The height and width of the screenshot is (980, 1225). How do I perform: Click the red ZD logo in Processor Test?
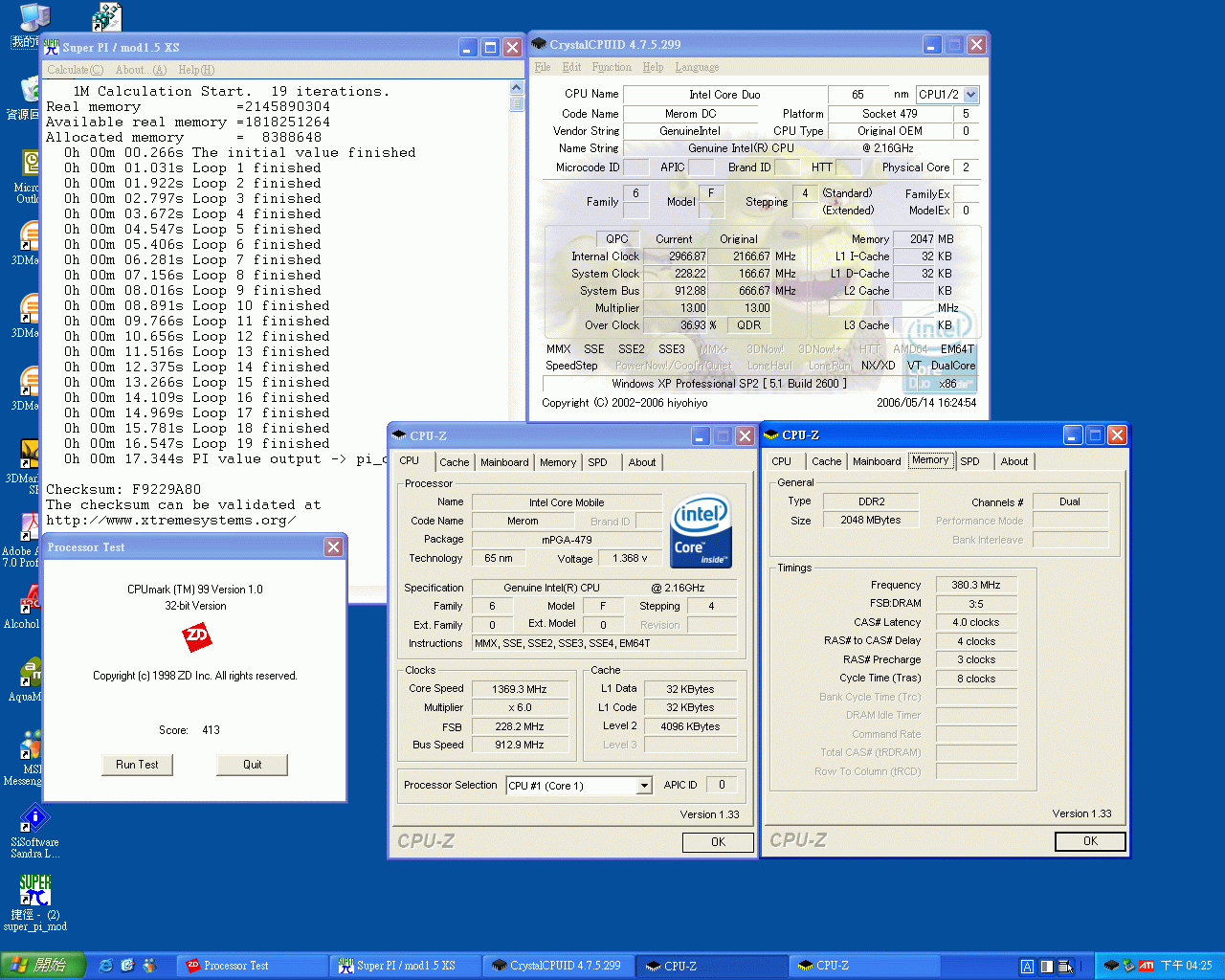click(x=196, y=636)
